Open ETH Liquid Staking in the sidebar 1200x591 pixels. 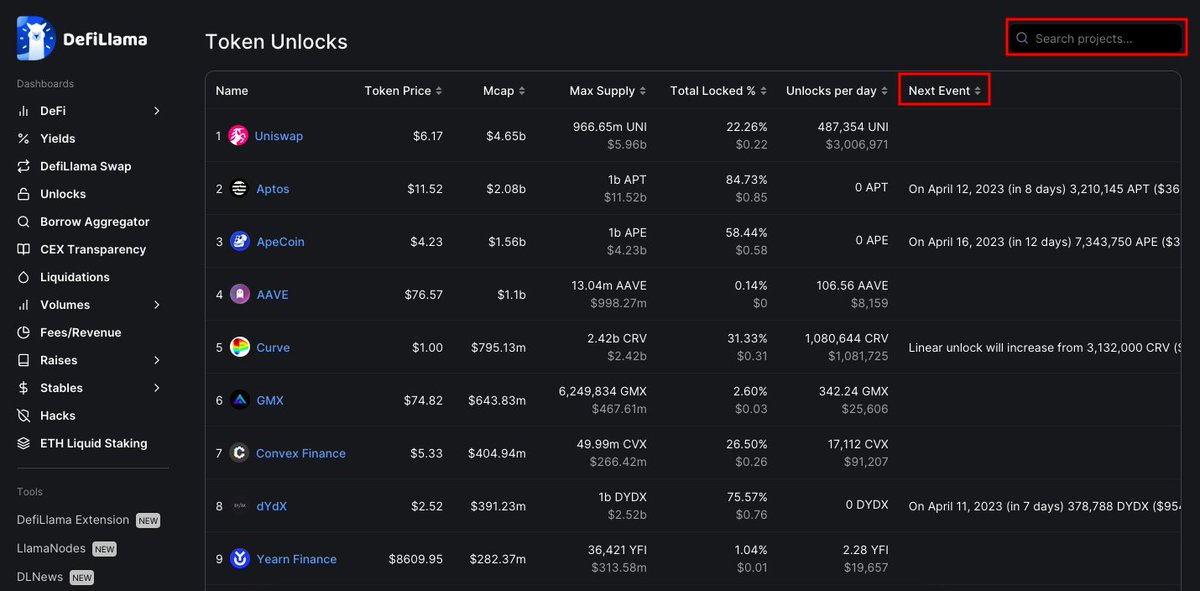94,443
